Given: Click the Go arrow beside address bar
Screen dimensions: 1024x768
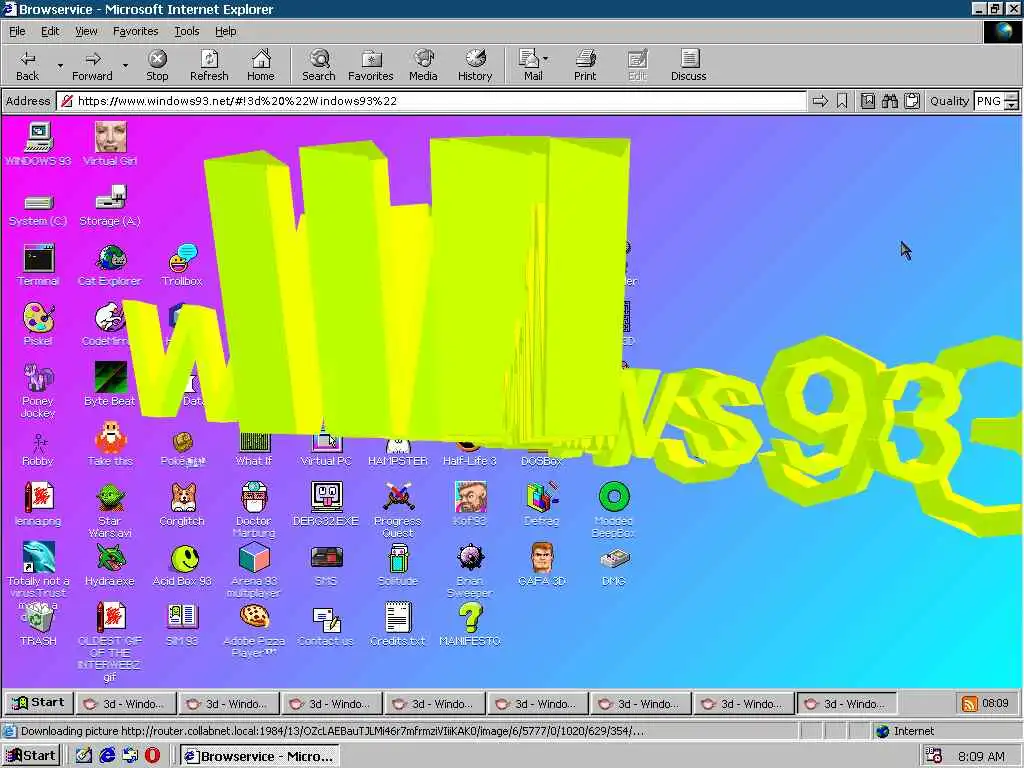Looking at the screenshot, I should pos(820,101).
